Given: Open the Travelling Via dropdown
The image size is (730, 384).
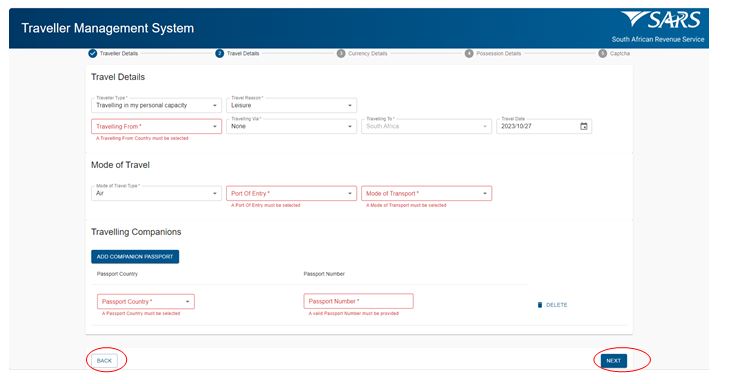Looking at the screenshot, I should click(x=291, y=126).
